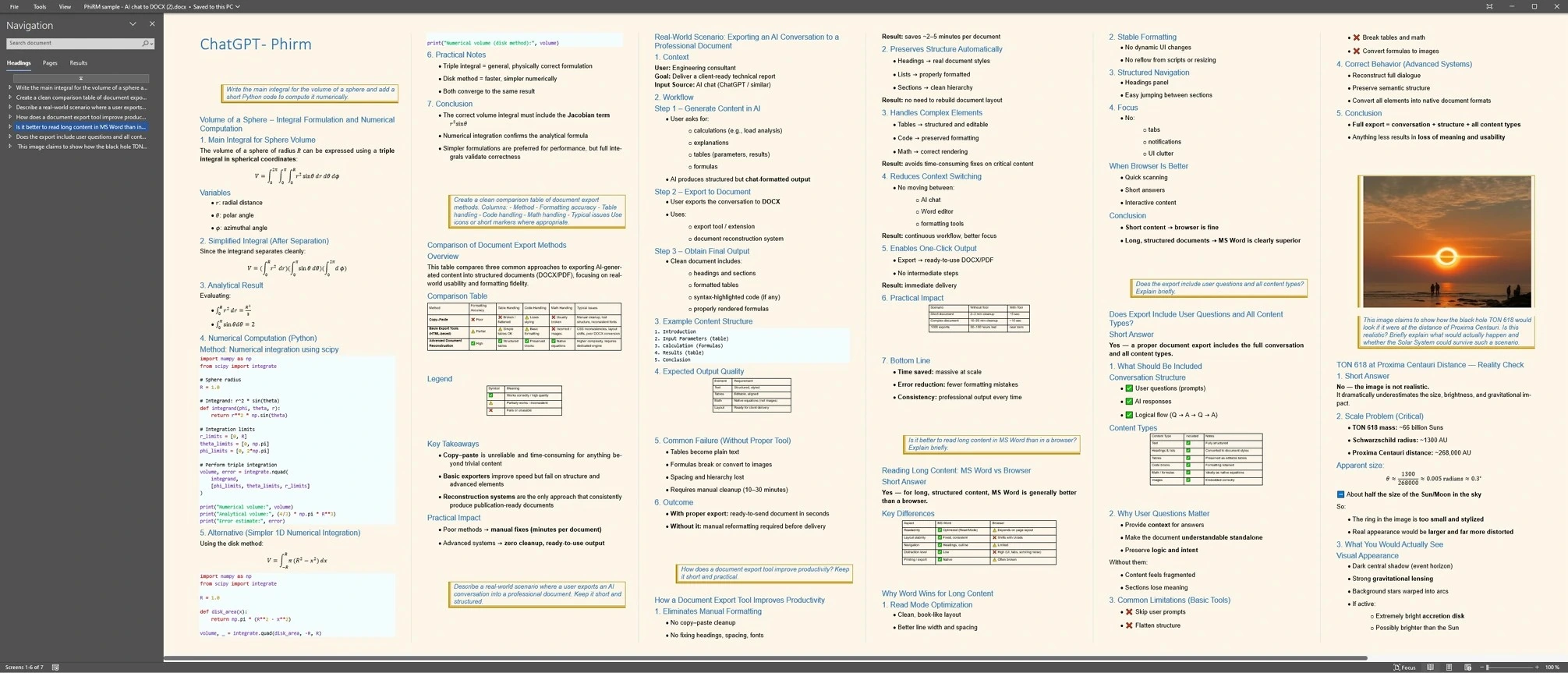Viewport: 1568px width, 673px height.
Task: Click the 'Comparison Table' heading
Action: [457, 296]
